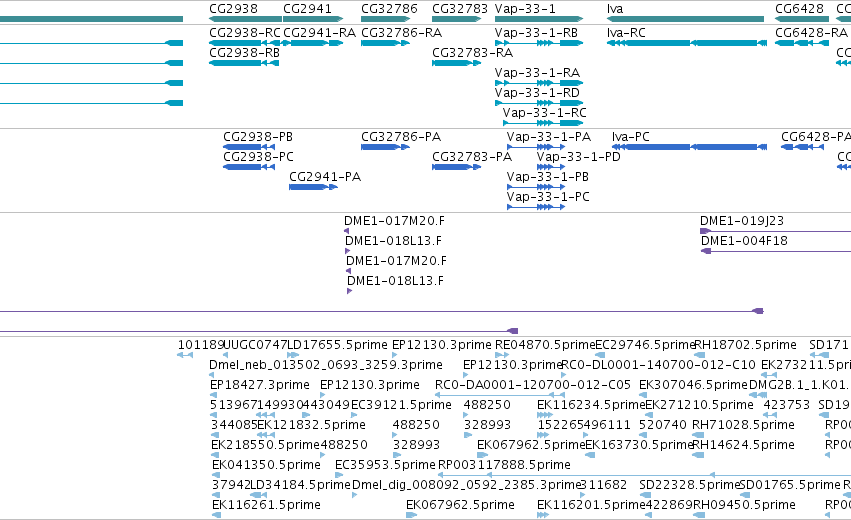The width and height of the screenshot is (851, 520).
Task: Click EST RH09450.5prime
Action: pyautogui.click(x=744, y=505)
